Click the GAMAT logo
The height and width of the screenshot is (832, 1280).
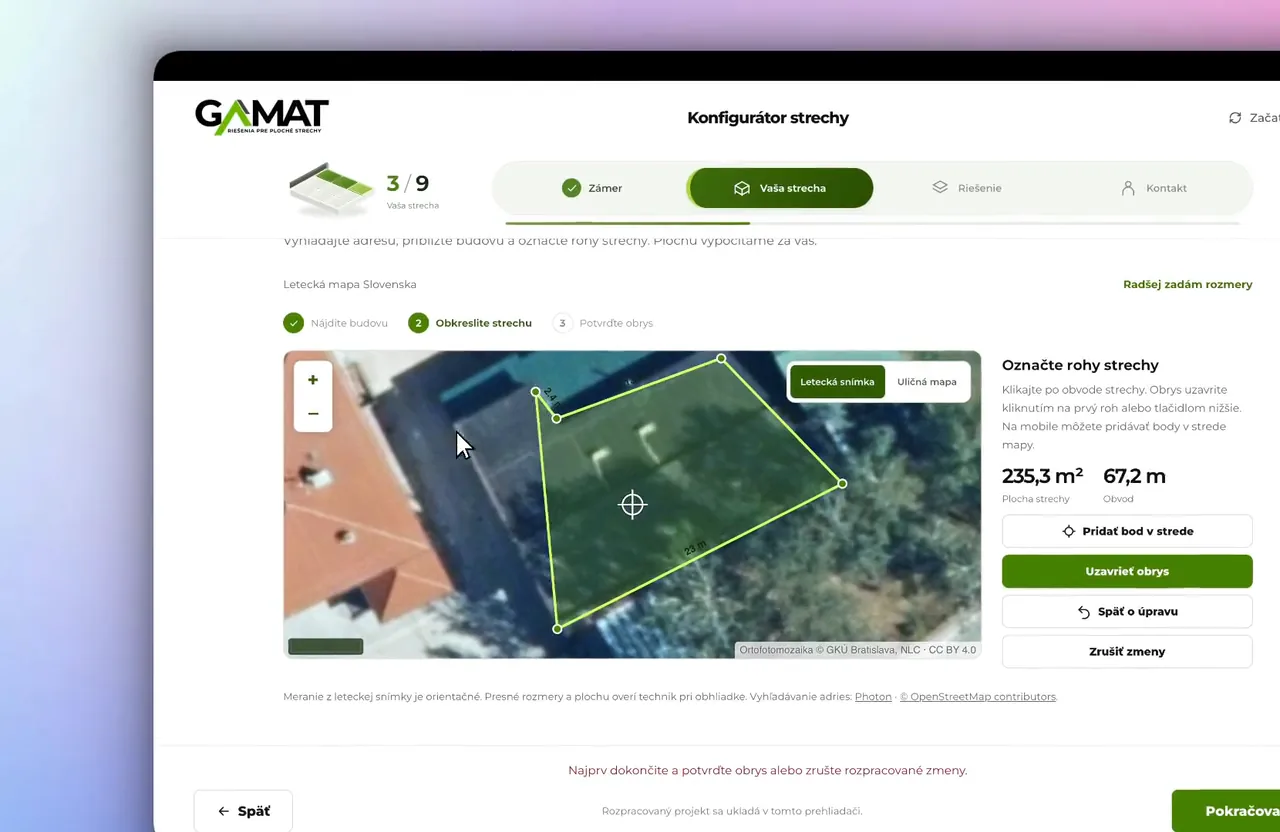[x=262, y=117]
